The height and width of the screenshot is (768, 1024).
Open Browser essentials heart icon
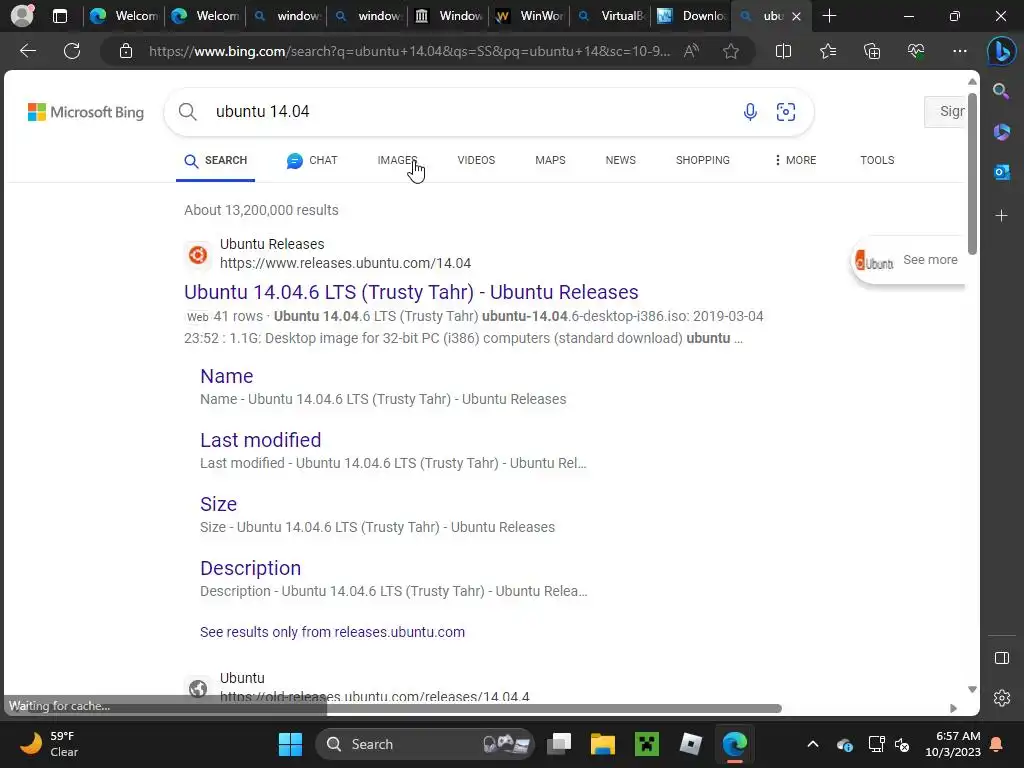point(916,51)
